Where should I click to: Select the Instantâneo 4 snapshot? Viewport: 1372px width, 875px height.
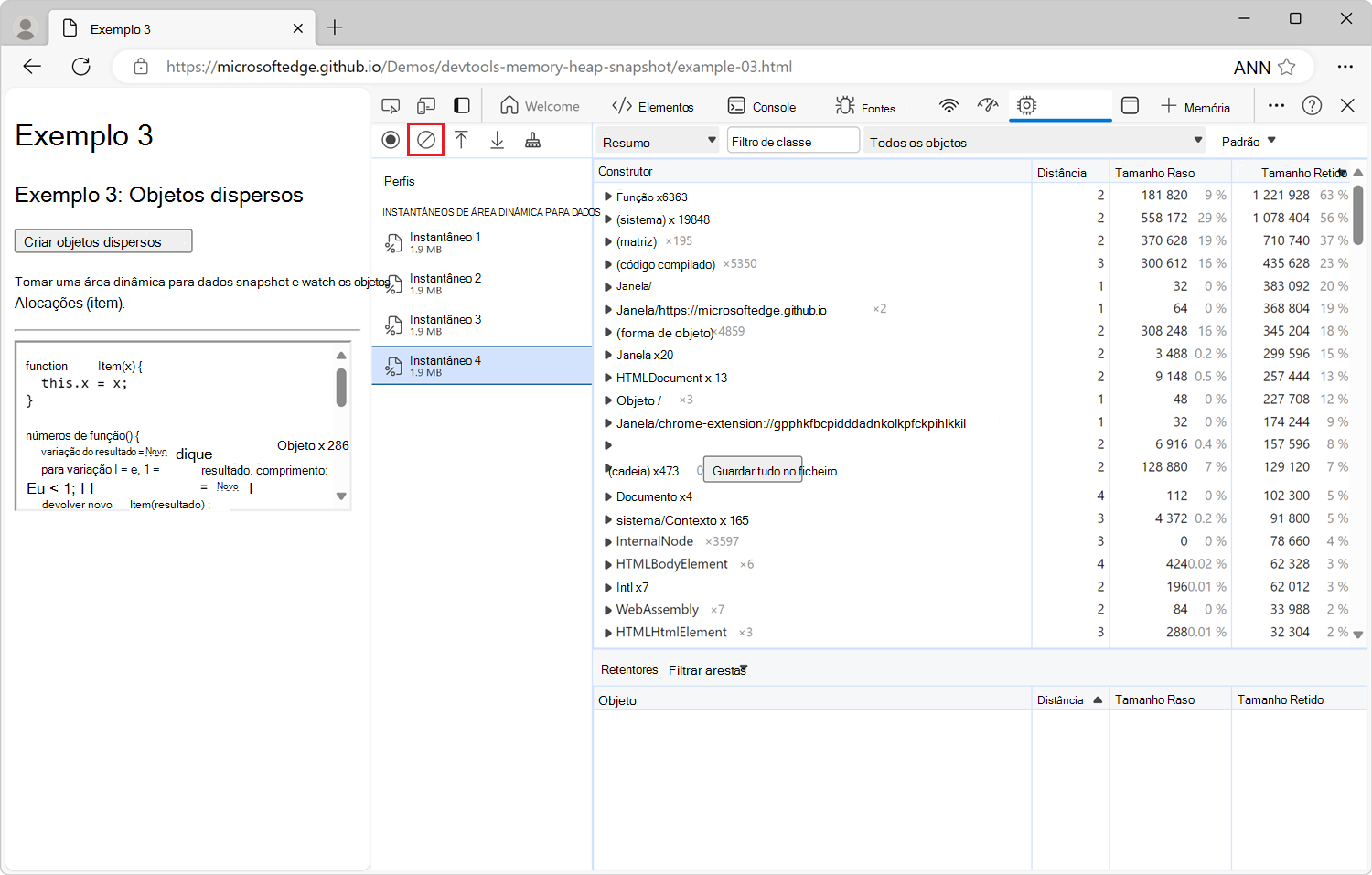point(482,366)
